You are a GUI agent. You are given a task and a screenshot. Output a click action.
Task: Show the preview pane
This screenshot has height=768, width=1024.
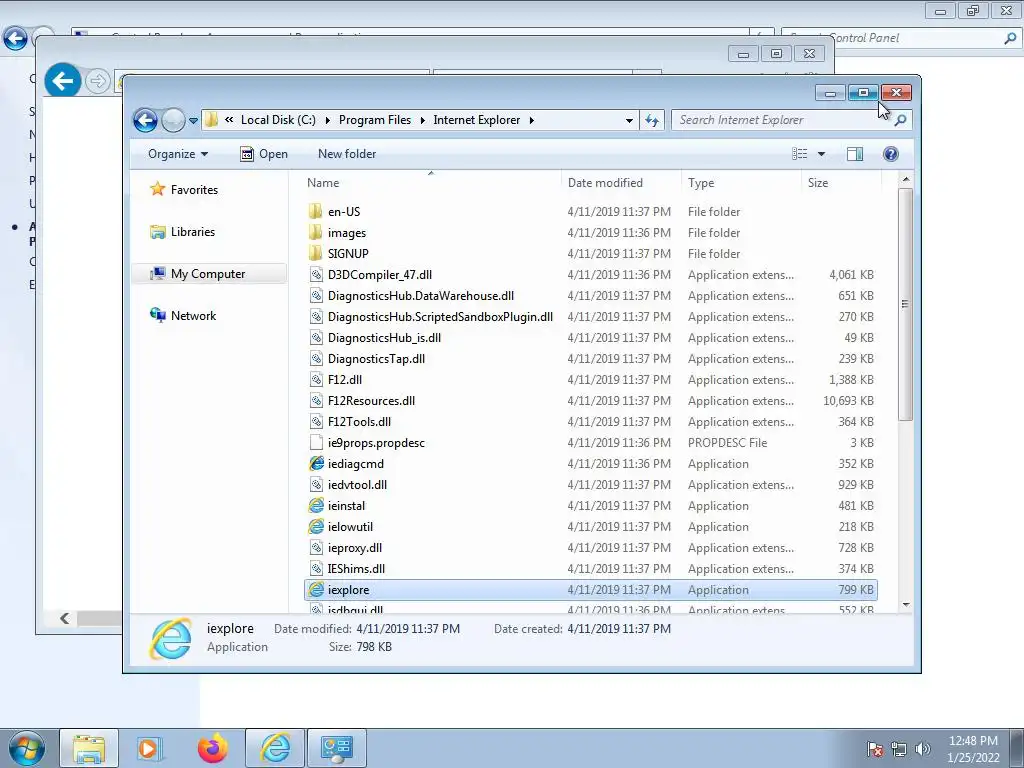pyautogui.click(x=854, y=154)
